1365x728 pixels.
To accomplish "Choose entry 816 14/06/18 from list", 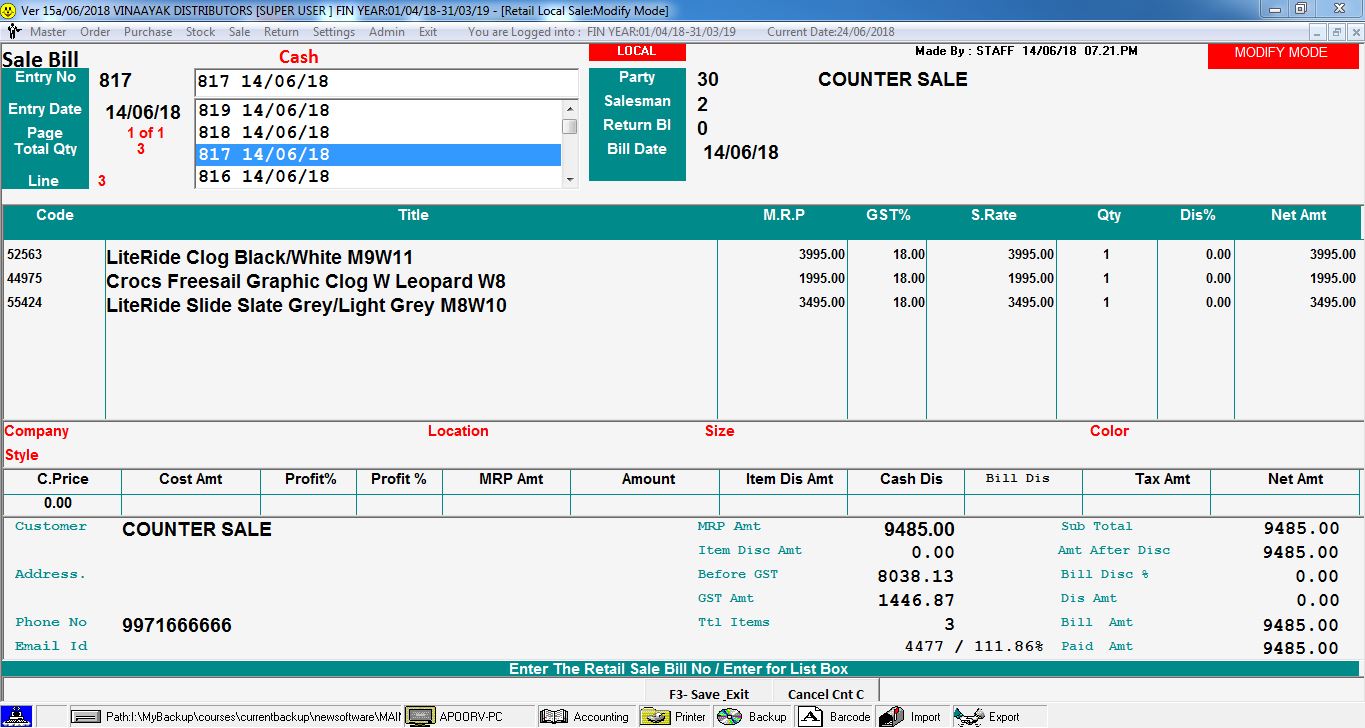I will click(x=376, y=176).
